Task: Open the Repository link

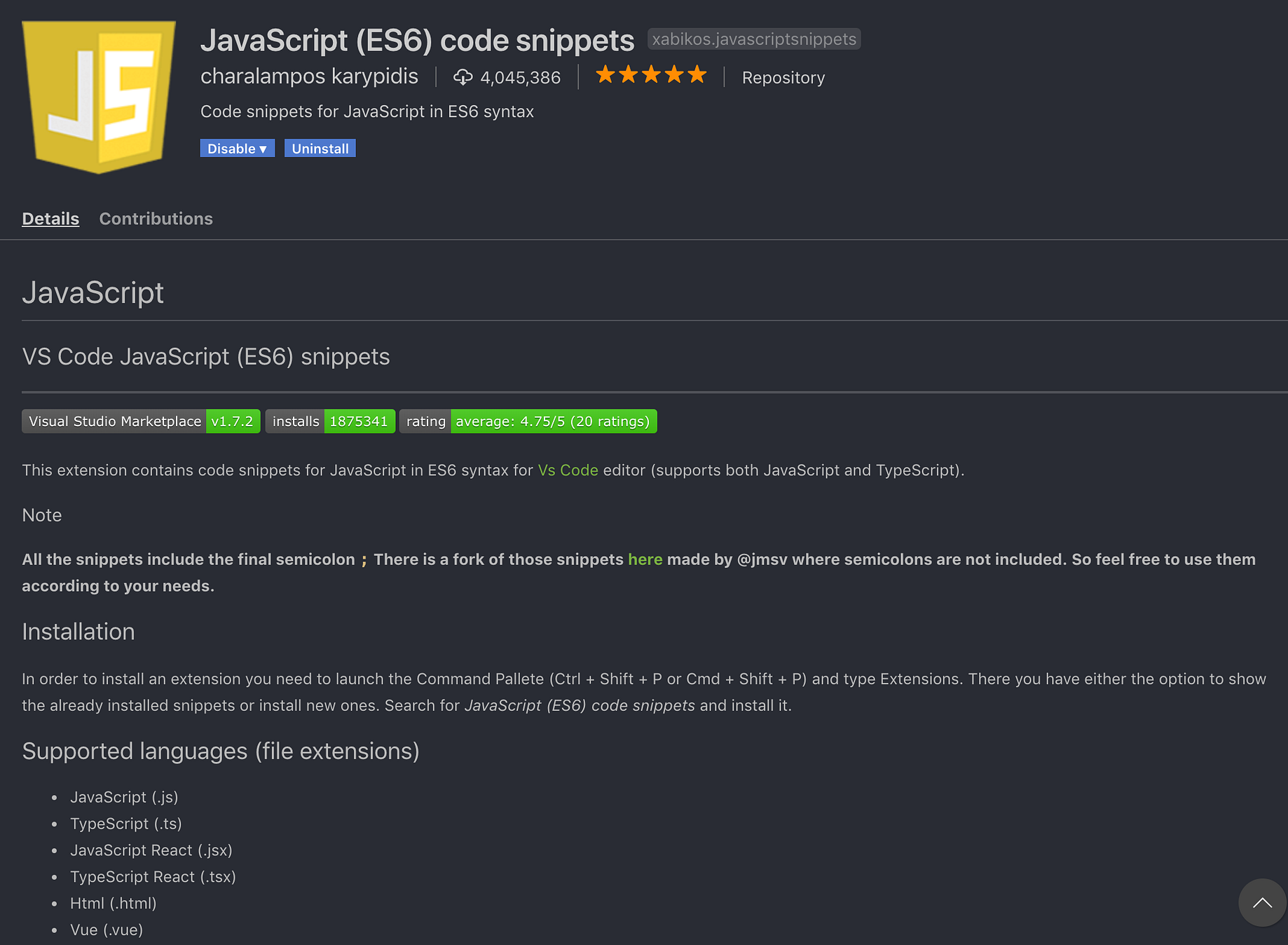Action: pos(783,78)
